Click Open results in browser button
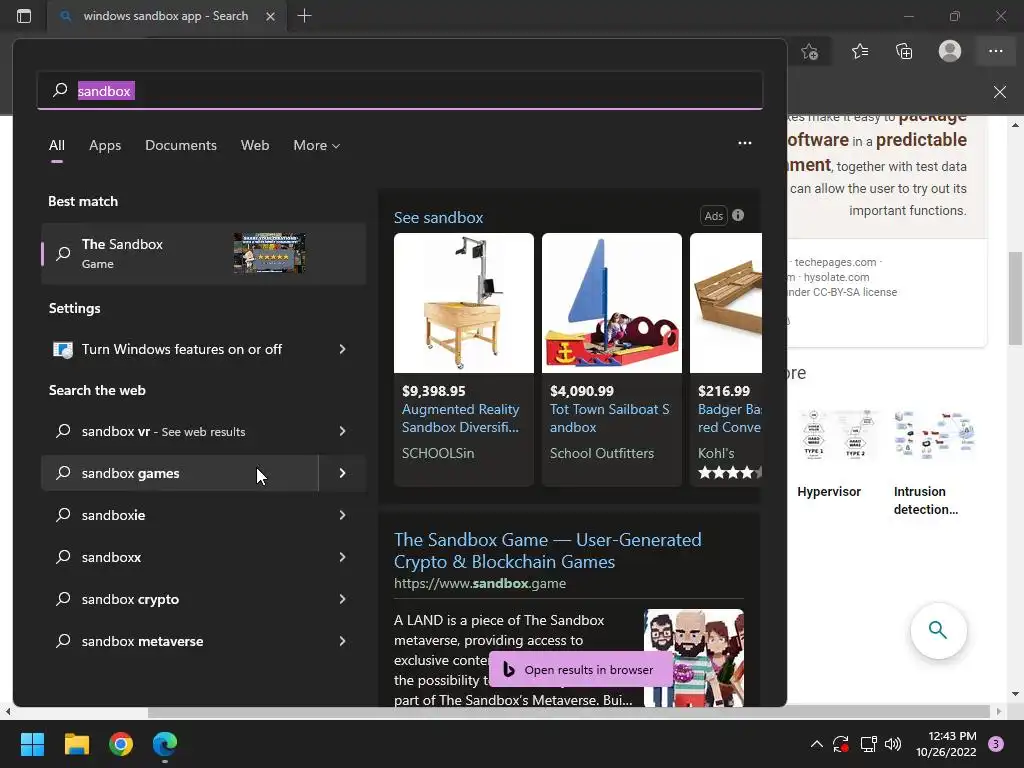This screenshot has width=1024, height=768. click(581, 669)
